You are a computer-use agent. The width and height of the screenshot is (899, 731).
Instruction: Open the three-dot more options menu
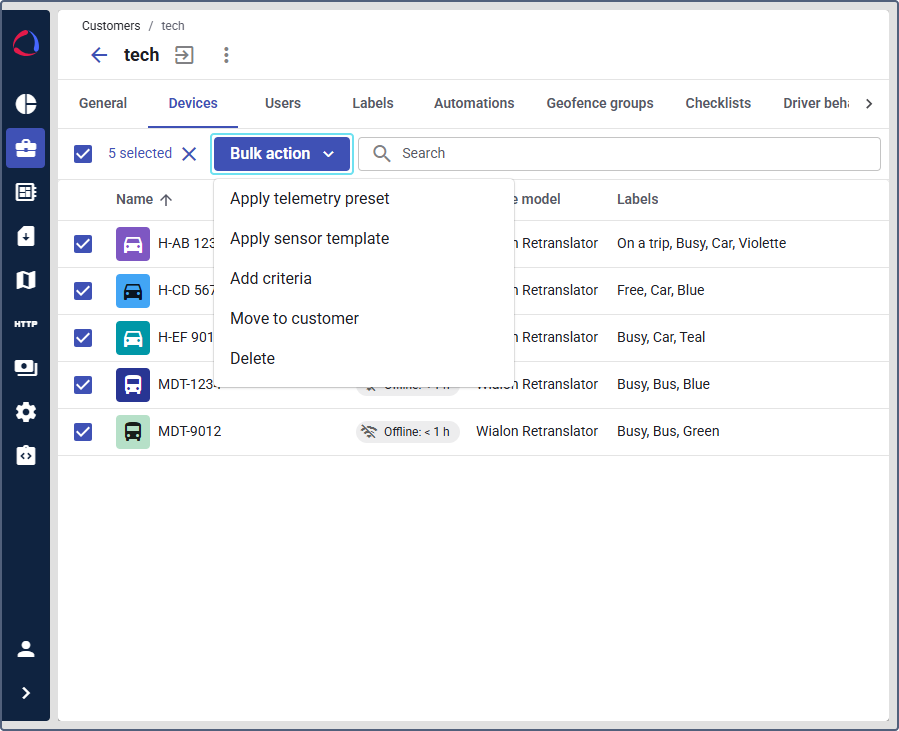(226, 55)
